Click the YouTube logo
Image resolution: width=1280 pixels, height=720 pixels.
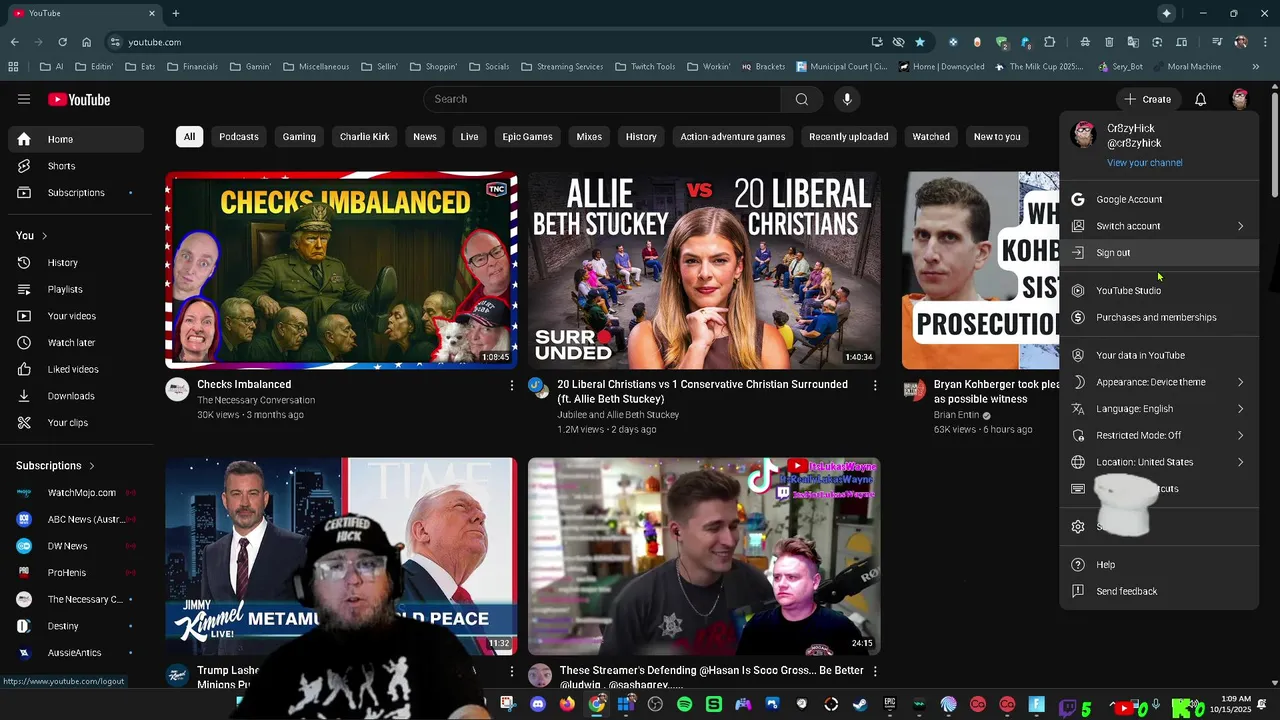pyautogui.click(x=79, y=99)
